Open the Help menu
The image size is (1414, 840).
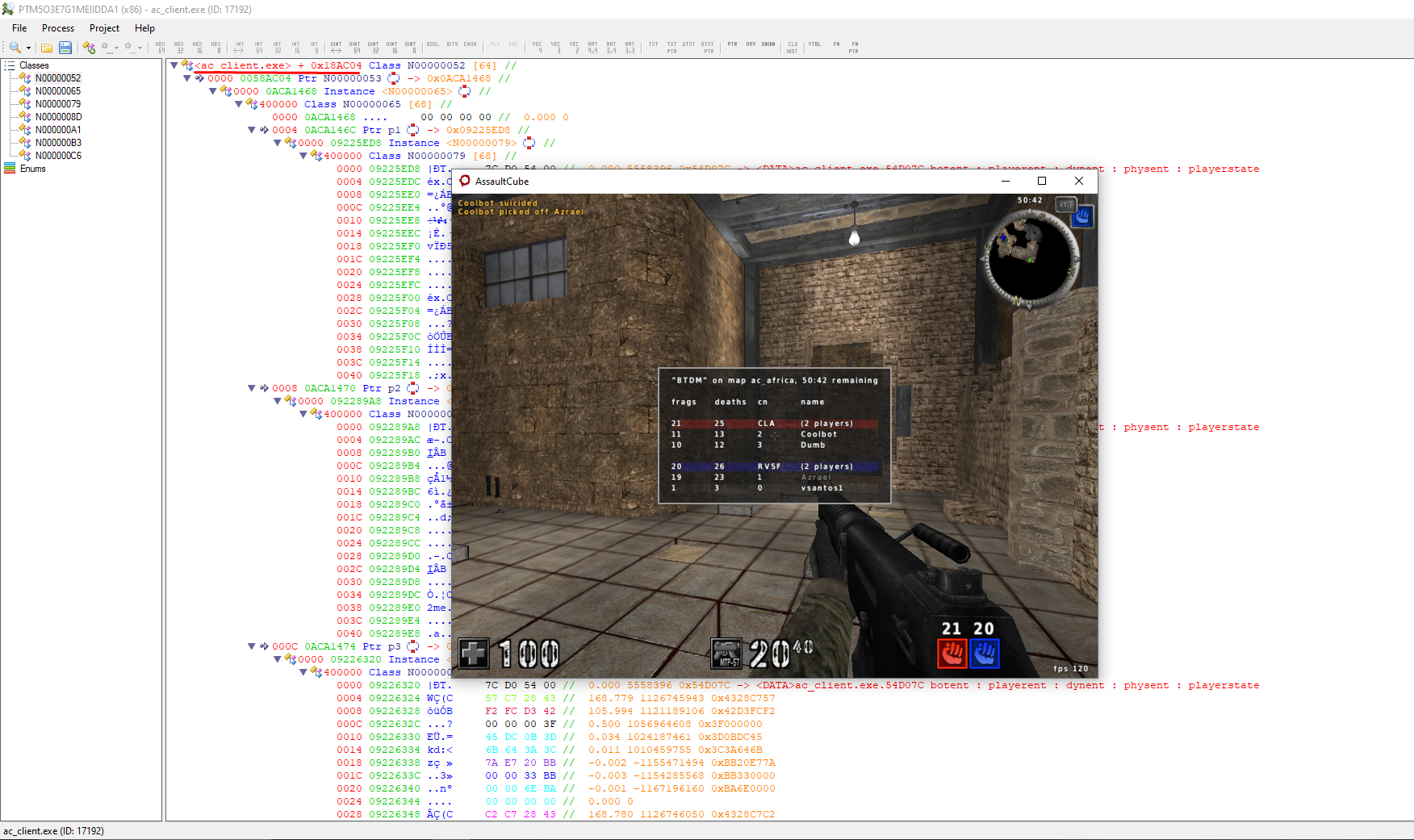(144, 28)
